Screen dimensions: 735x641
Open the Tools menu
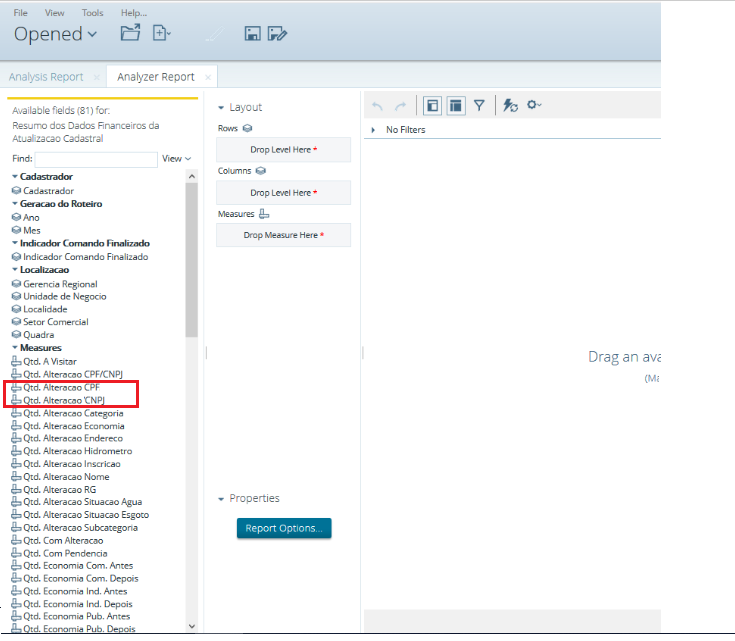tap(92, 13)
